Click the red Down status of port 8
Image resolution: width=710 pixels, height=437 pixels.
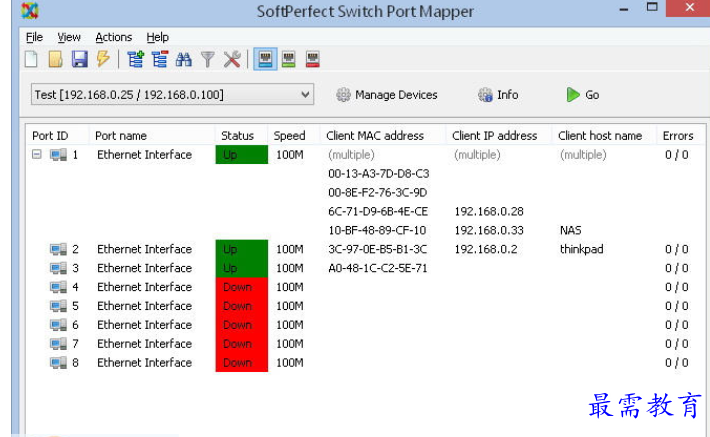(242, 362)
